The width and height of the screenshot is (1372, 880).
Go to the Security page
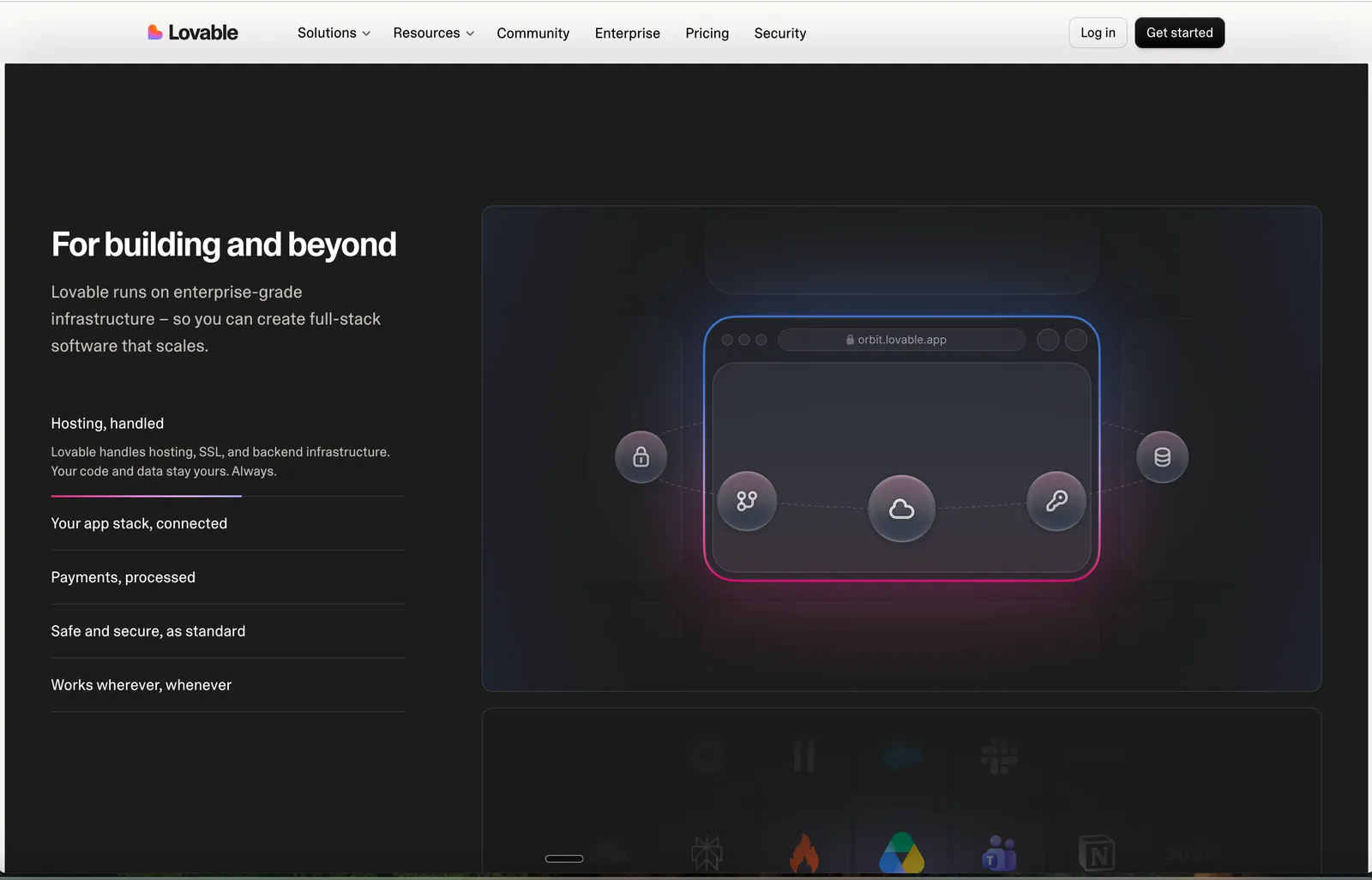point(780,33)
